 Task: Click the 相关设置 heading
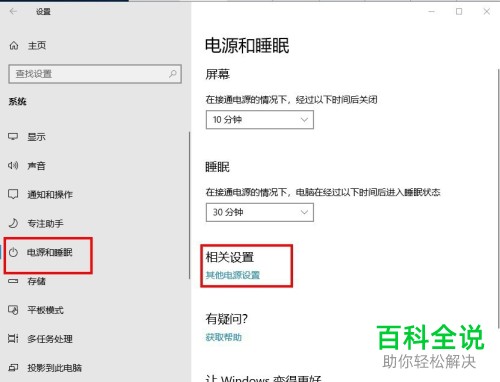point(230,257)
